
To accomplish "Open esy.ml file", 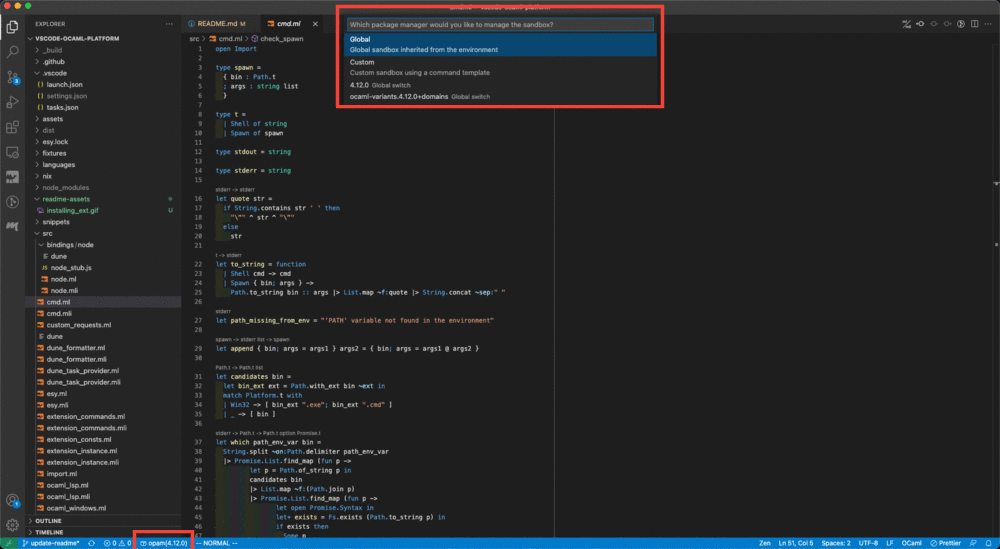I will (x=103, y=393).
